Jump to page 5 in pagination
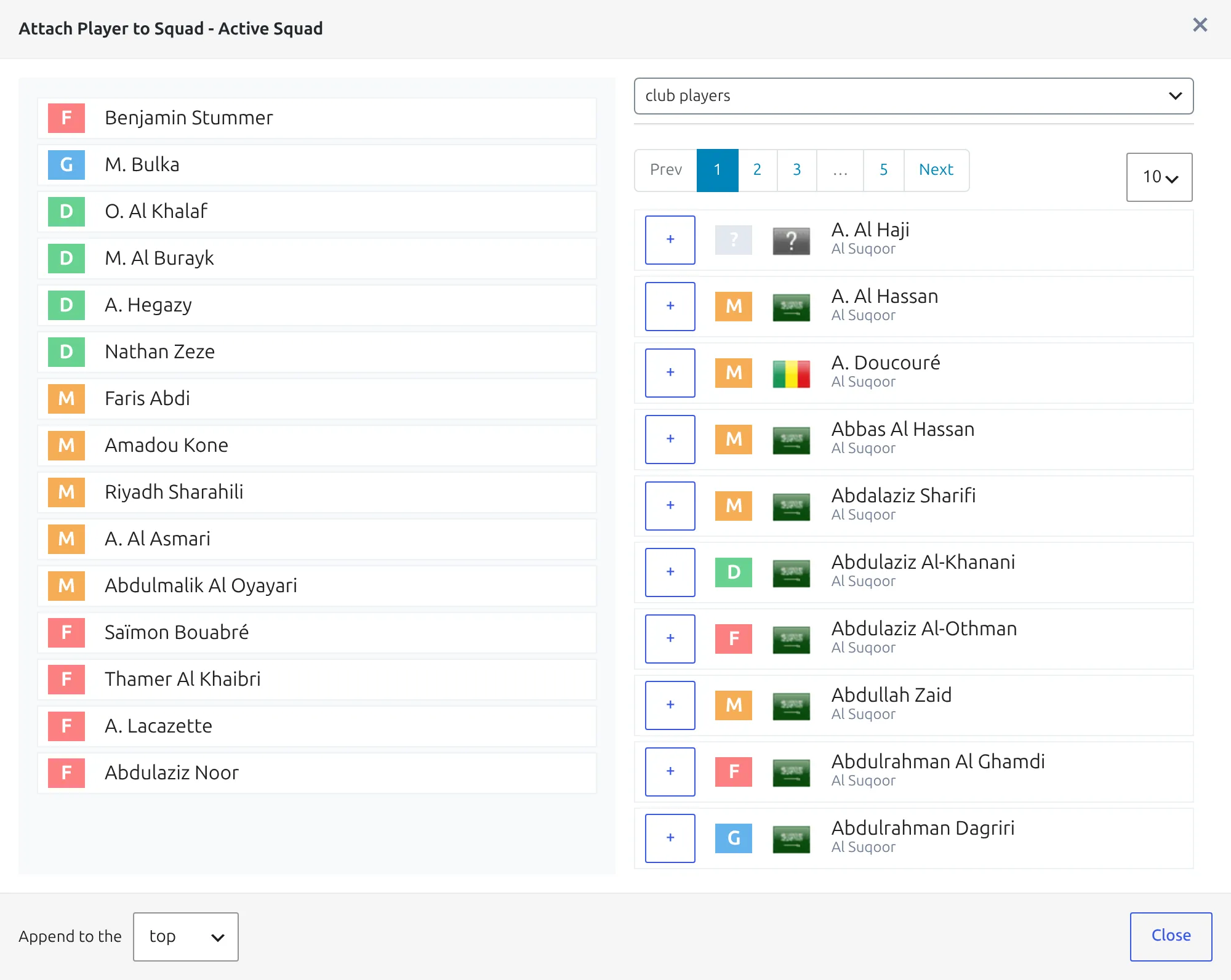The width and height of the screenshot is (1231, 980). click(x=883, y=170)
